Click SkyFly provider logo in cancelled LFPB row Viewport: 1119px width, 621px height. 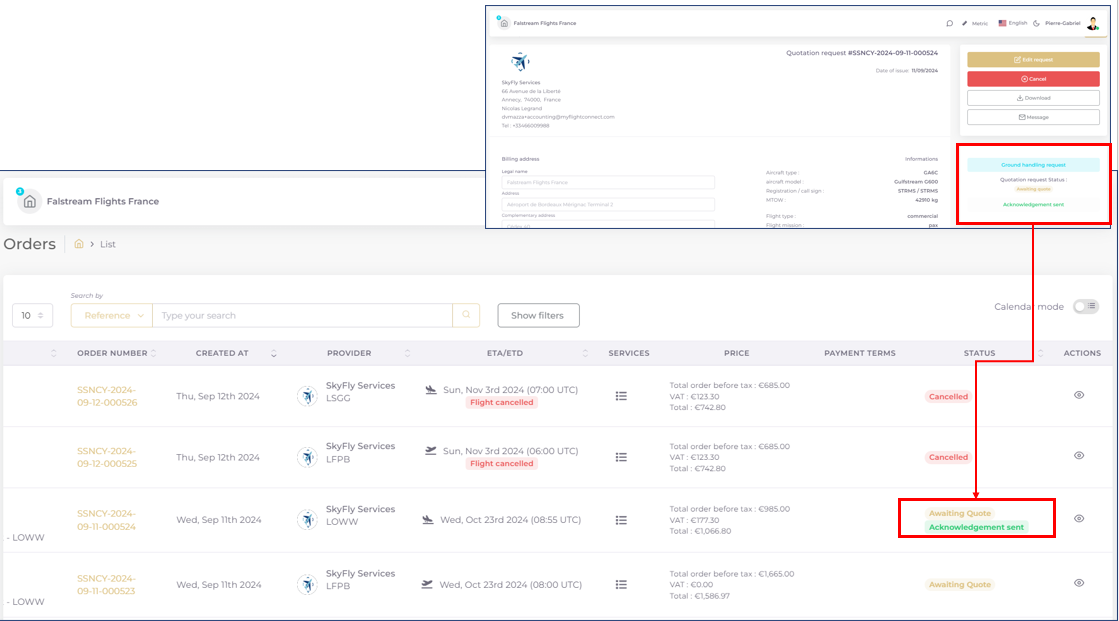click(x=308, y=457)
